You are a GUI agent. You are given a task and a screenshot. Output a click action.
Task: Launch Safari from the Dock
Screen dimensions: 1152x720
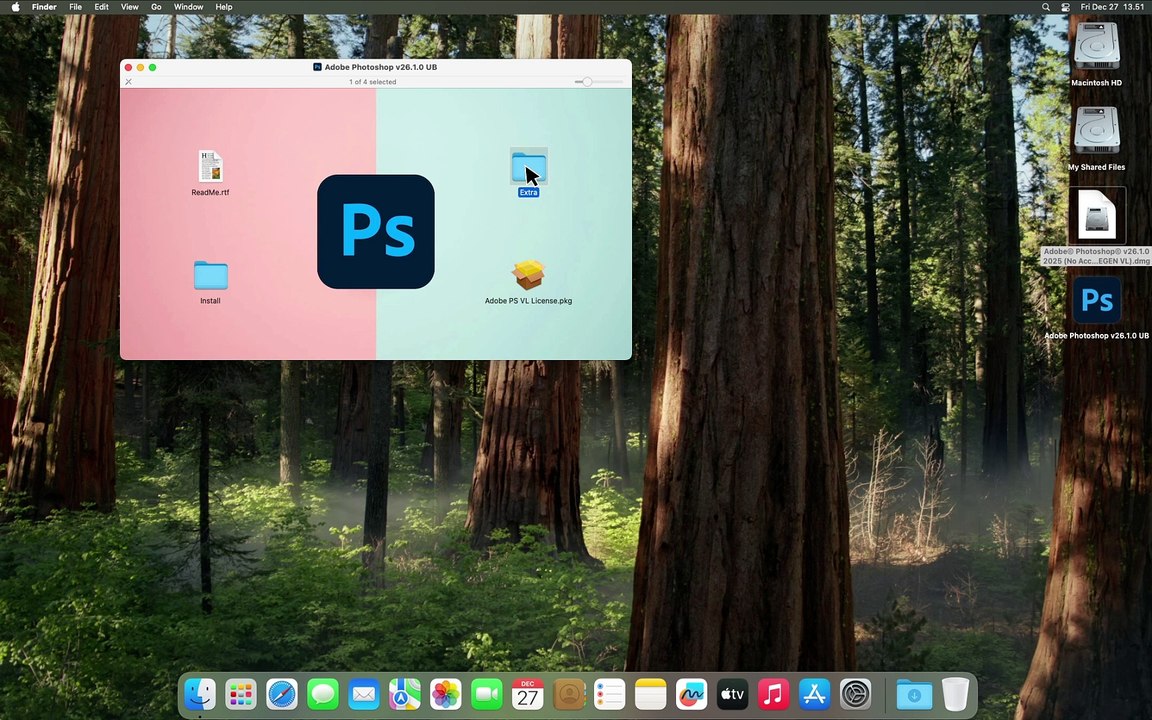pyautogui.click(x=282, y=694)
